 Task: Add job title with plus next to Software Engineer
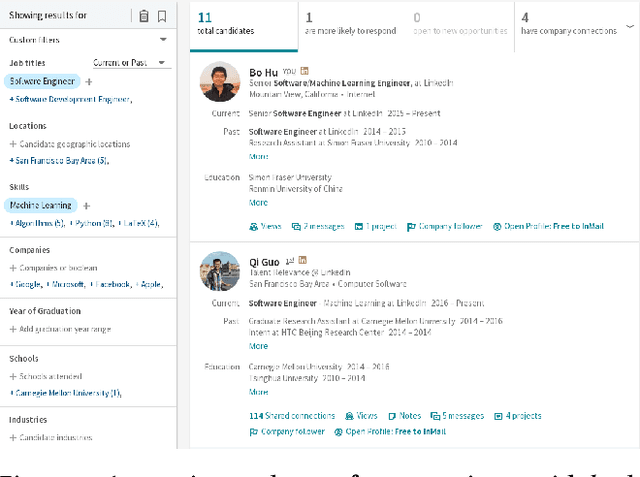click(x=88, y=81)
